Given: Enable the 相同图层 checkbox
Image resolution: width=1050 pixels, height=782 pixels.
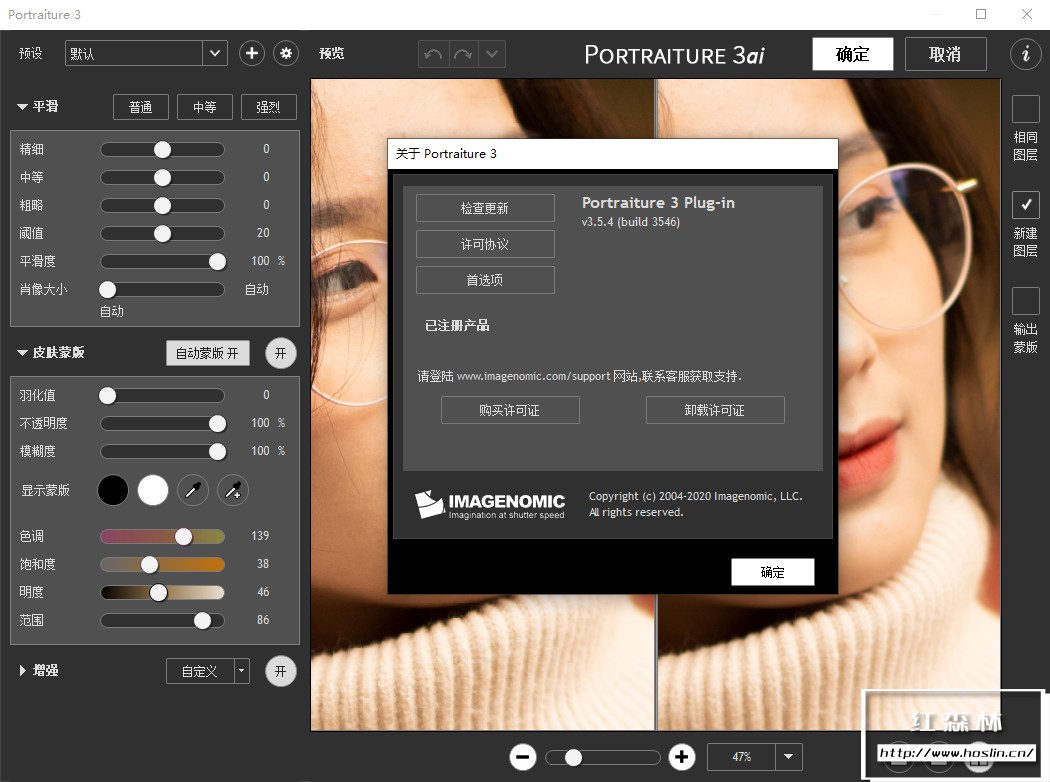Looking at the screenshot, I should coord(1025,109).
